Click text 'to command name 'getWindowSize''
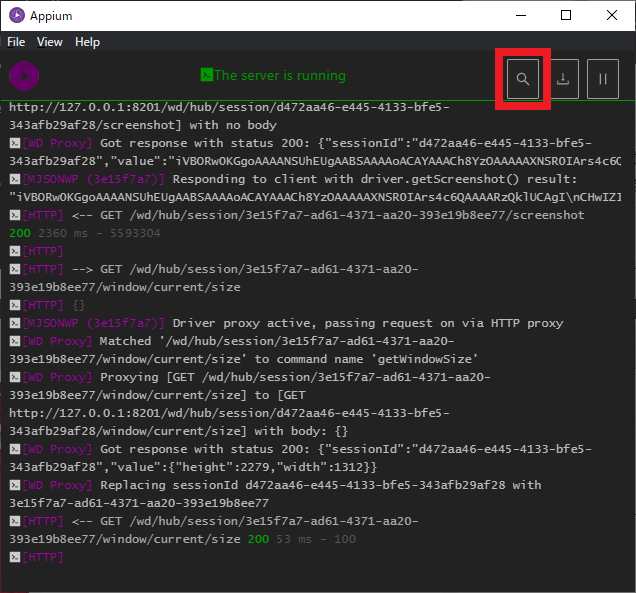This screenshot has height=593, width=636. pos(367,359)
